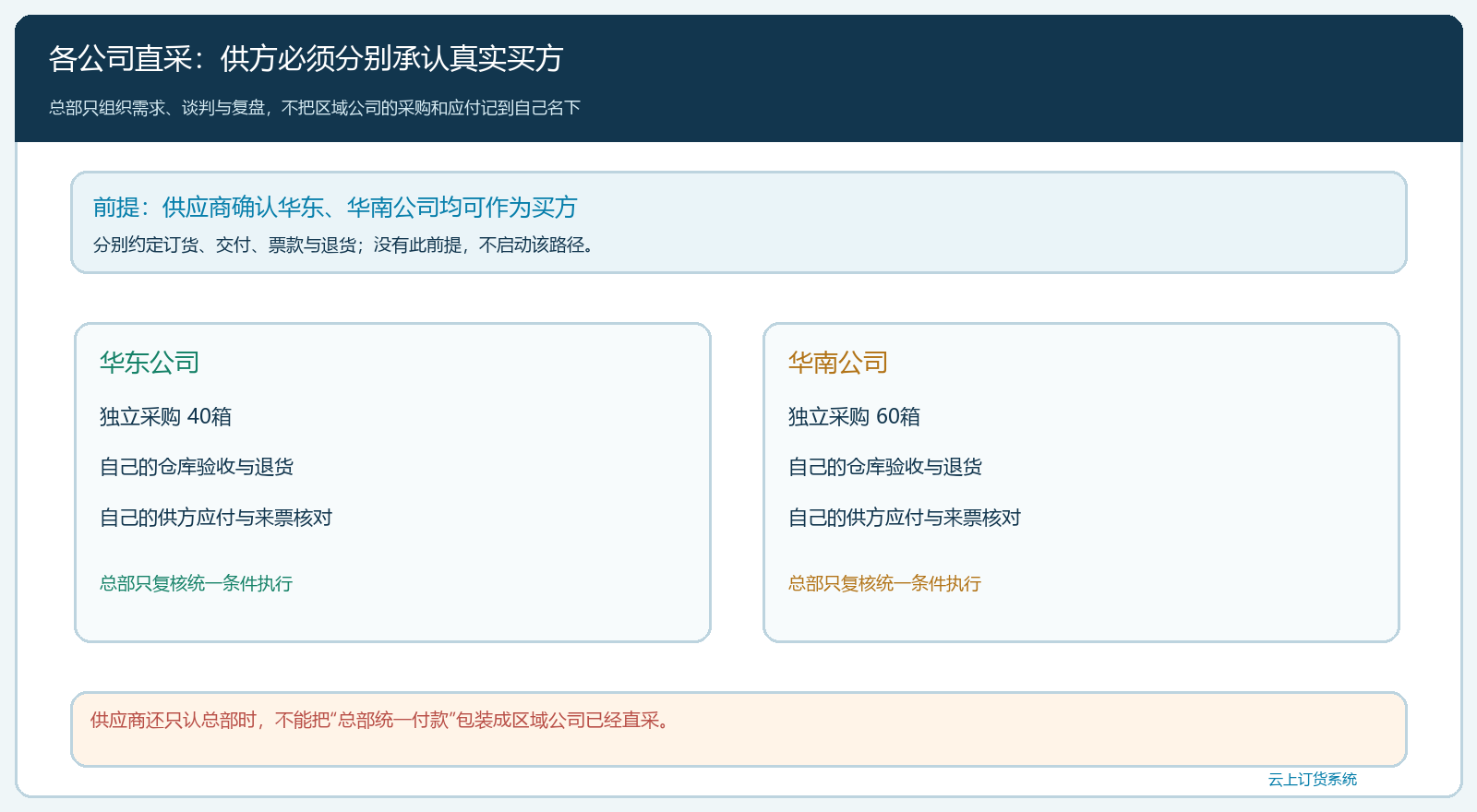This screenshot has height=812, width=1477.
Task: Click the 华东公司 card heading
Action: pyautogui.click(x=150, y=363)
